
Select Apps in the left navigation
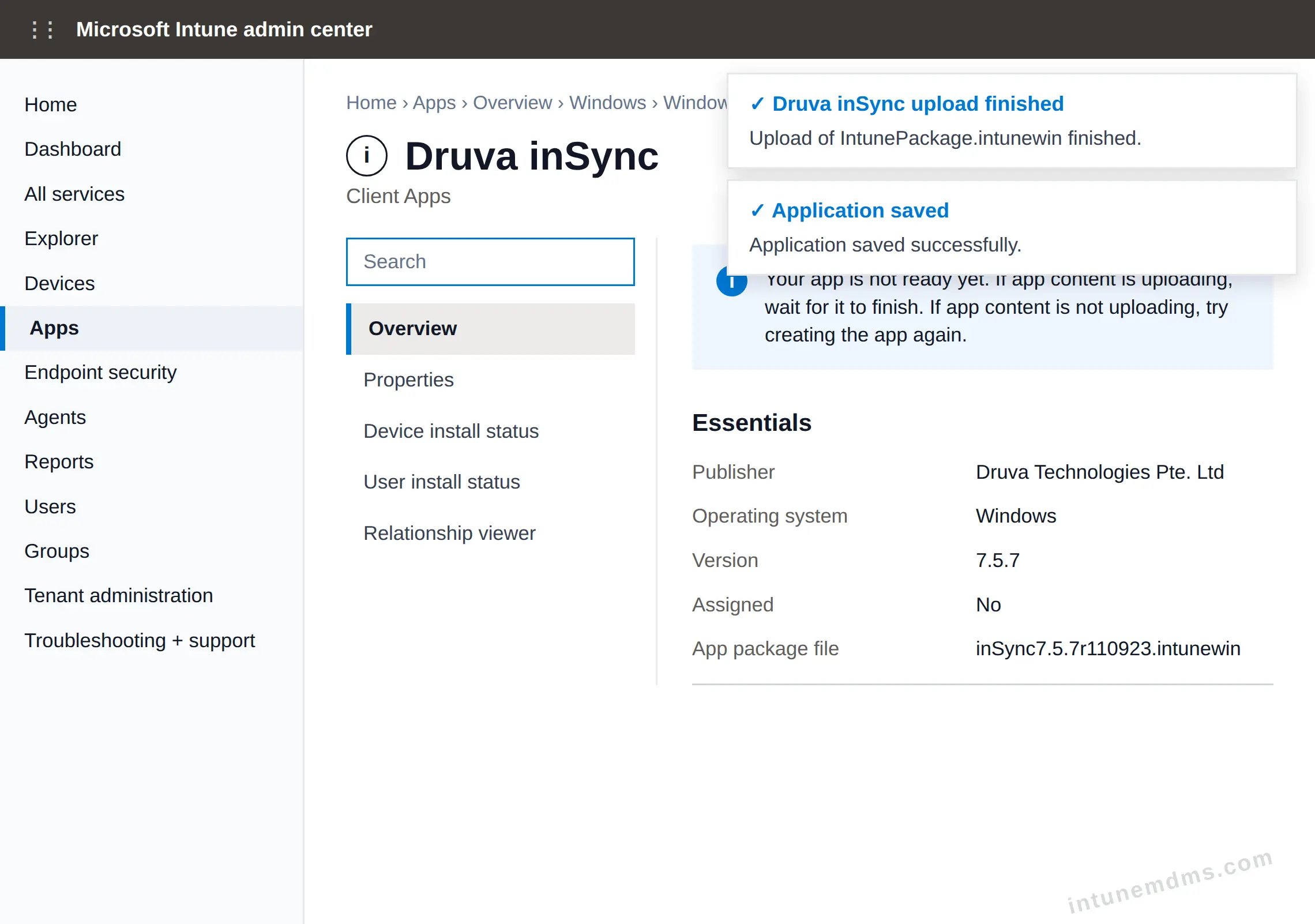click(x=152, y=328)
